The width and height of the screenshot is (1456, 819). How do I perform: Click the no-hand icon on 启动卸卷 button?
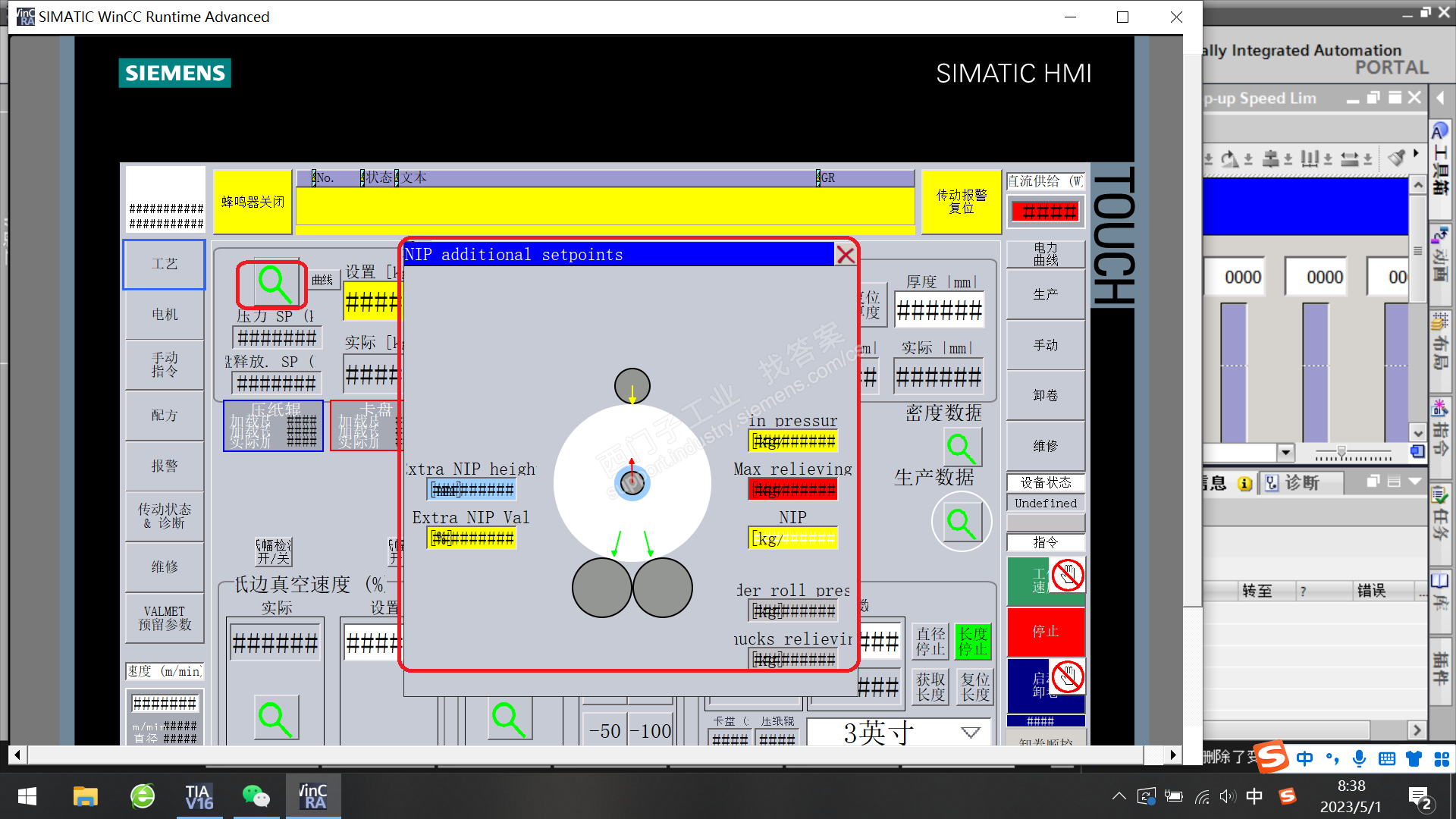1068,677
